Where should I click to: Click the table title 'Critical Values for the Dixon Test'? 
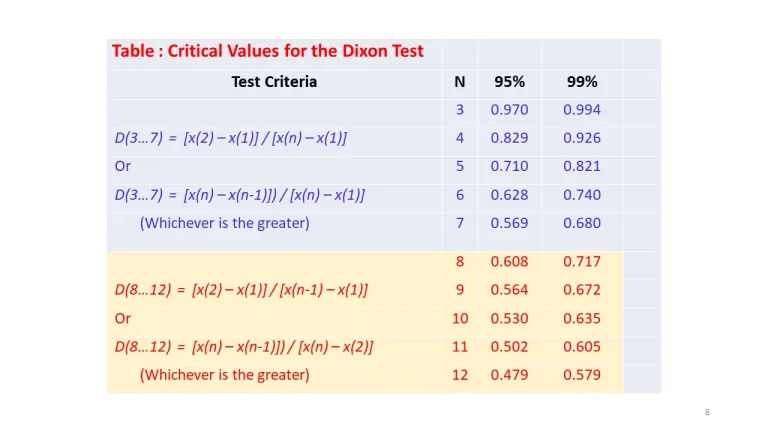[x=267, y=51]
